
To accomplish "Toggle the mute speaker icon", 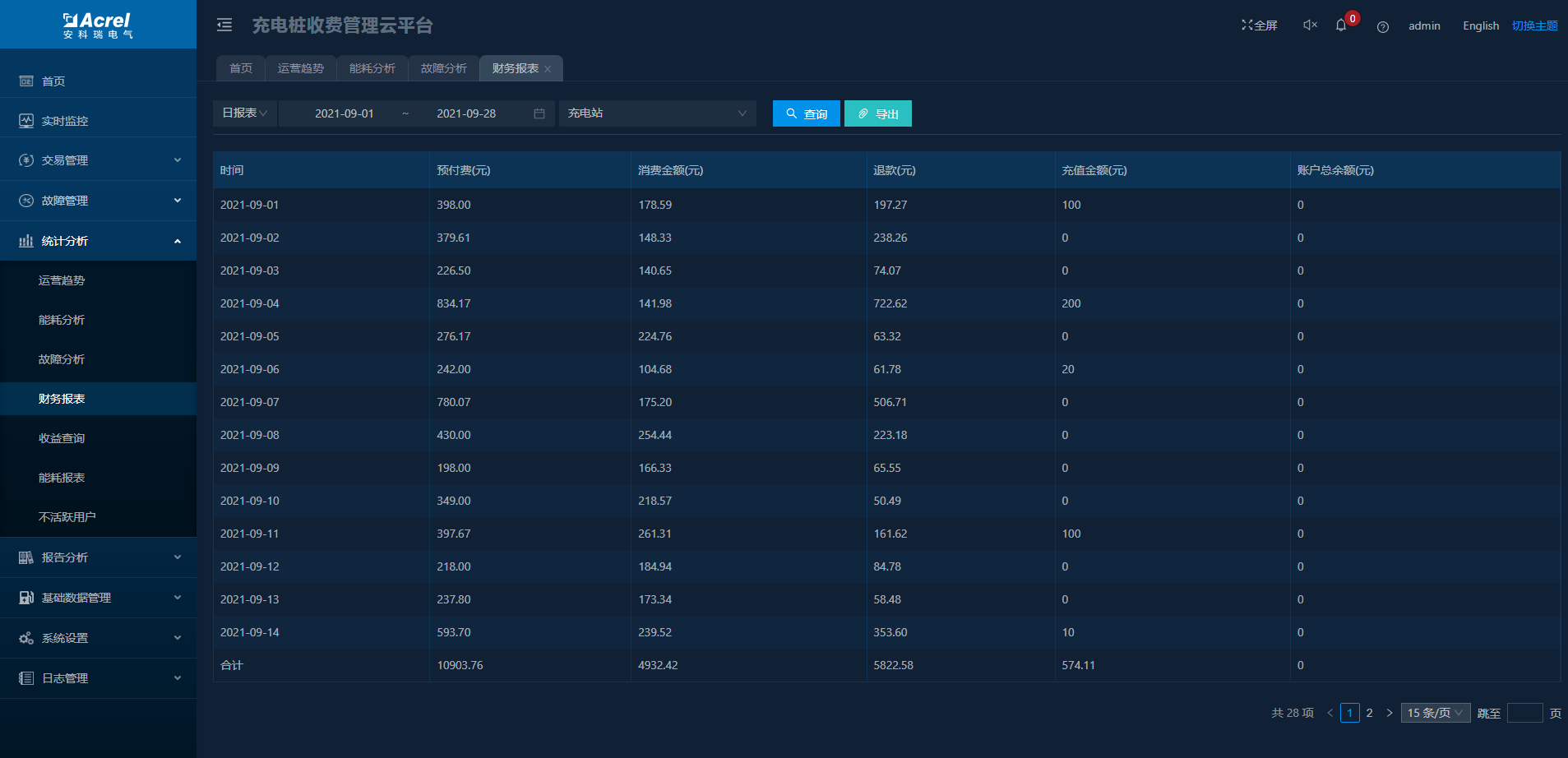I will [1310, 25].
